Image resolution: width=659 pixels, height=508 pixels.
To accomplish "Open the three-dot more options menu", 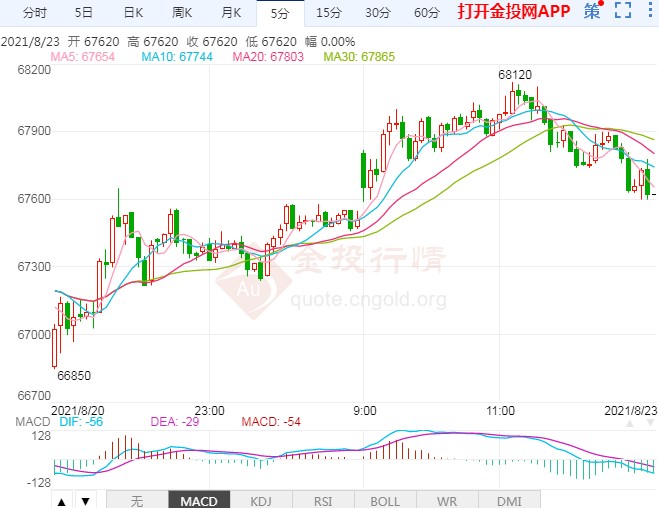I will [650, 10].
